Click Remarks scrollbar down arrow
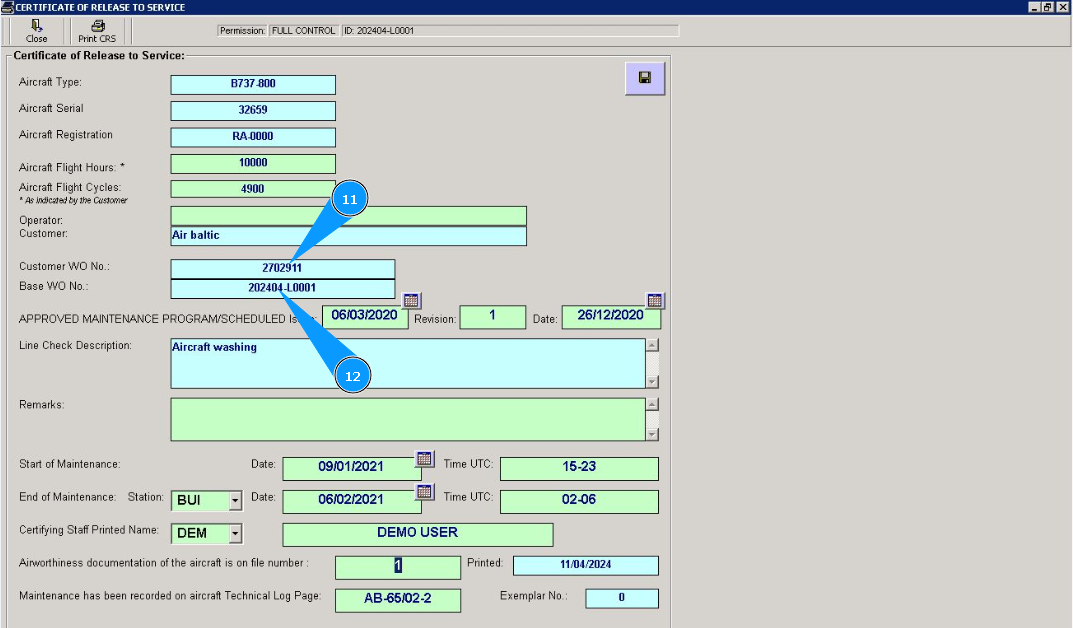 [x=653, y=434]
